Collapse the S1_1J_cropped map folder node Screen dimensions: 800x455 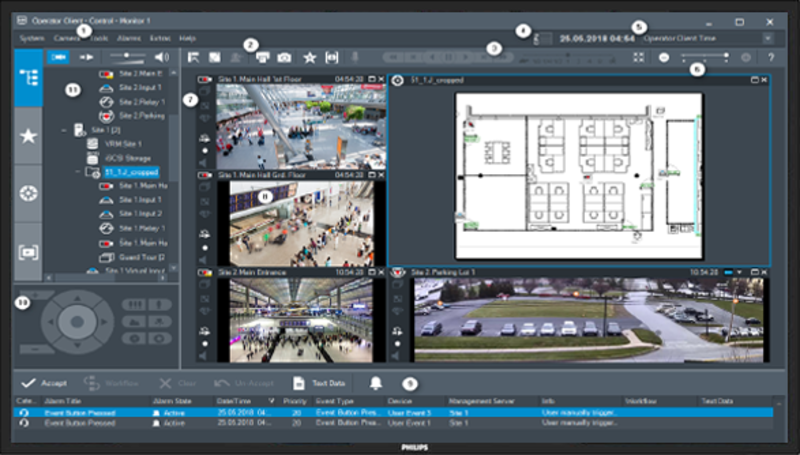coord(78,172)
